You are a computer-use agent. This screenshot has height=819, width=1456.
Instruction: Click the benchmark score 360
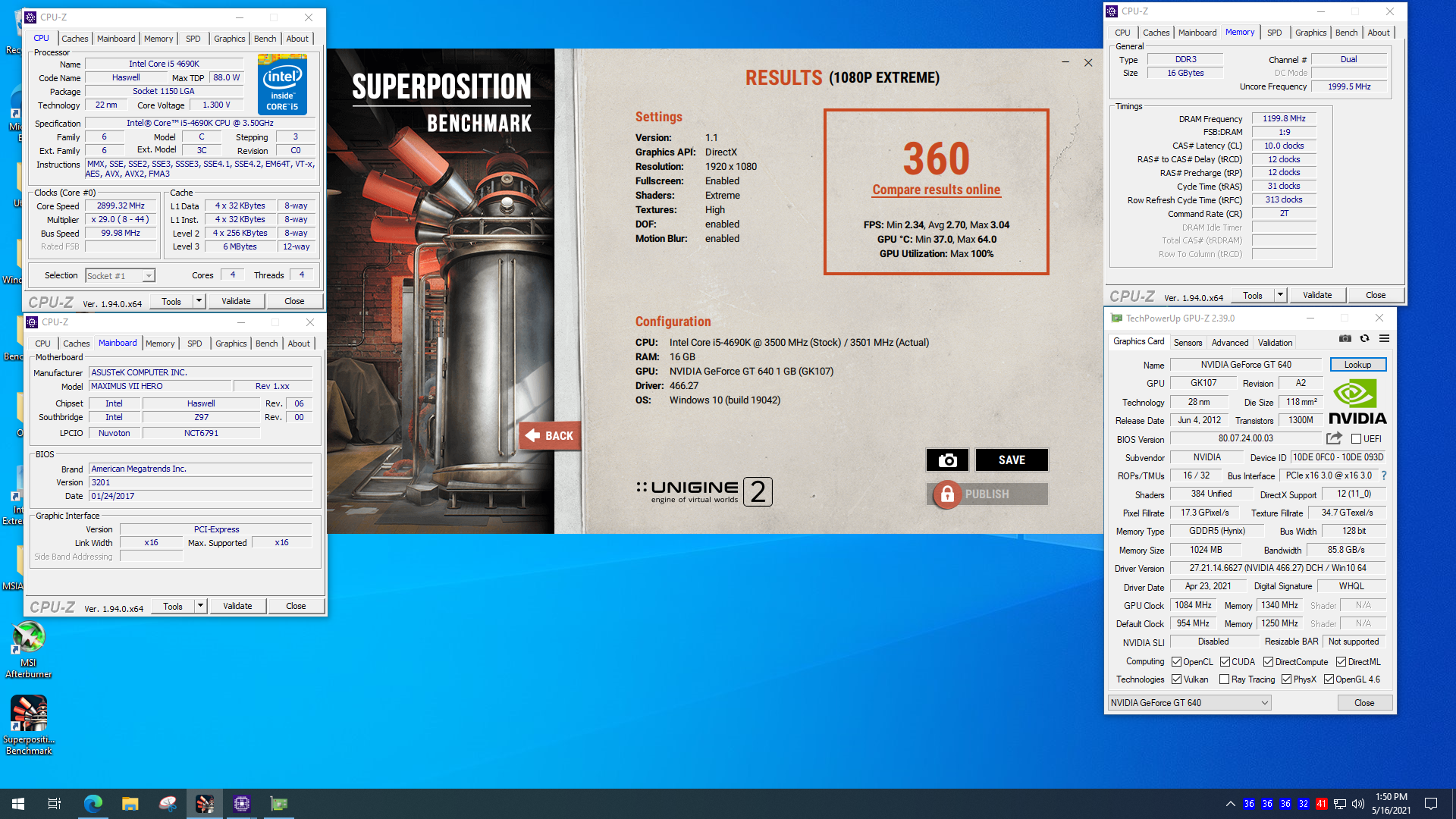pos(937,158)
